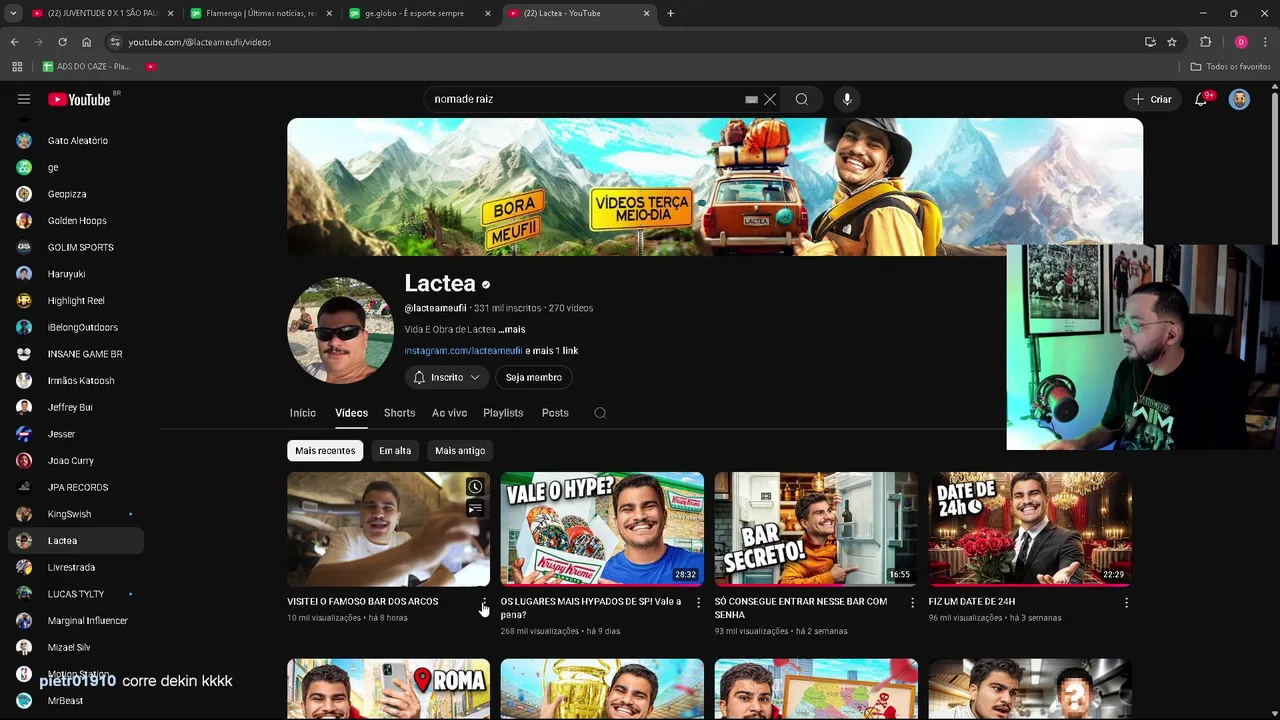Open the JPA RECORDS subscription

pos(76,487)
